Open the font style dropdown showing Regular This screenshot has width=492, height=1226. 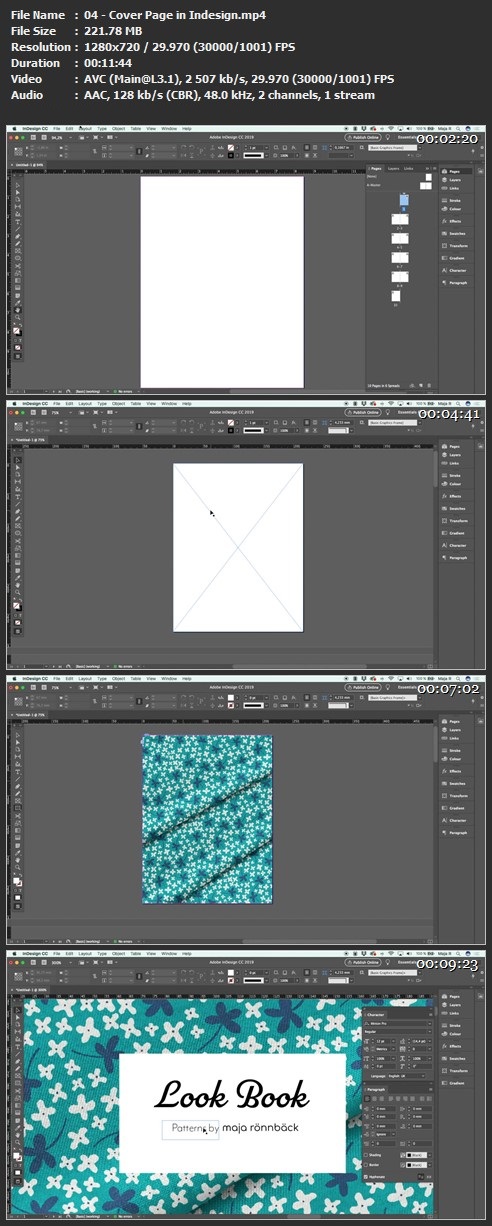tap(399, 1032)
